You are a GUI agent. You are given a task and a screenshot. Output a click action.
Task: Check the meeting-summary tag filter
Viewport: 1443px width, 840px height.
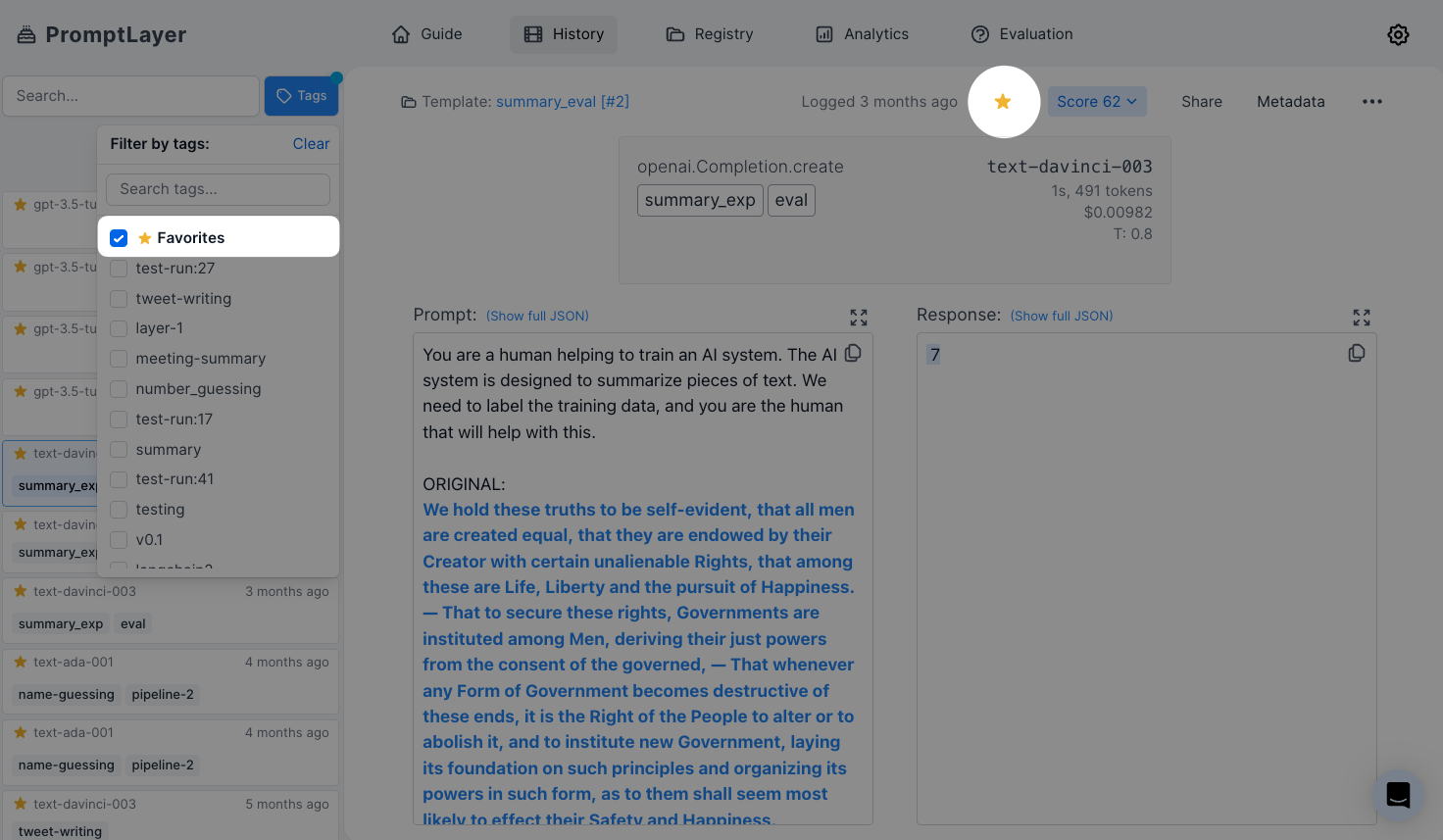click(119, 359)
